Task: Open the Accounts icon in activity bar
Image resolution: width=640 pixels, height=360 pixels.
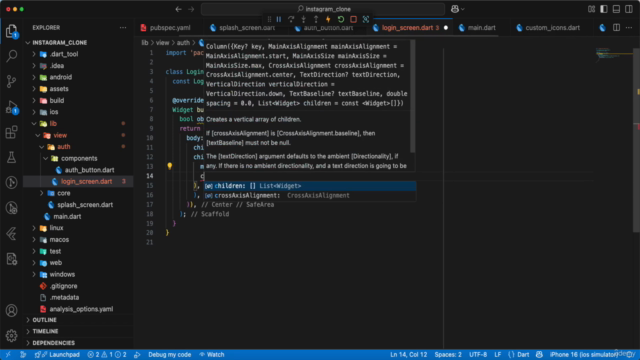Action: click(x=11, y=311)
